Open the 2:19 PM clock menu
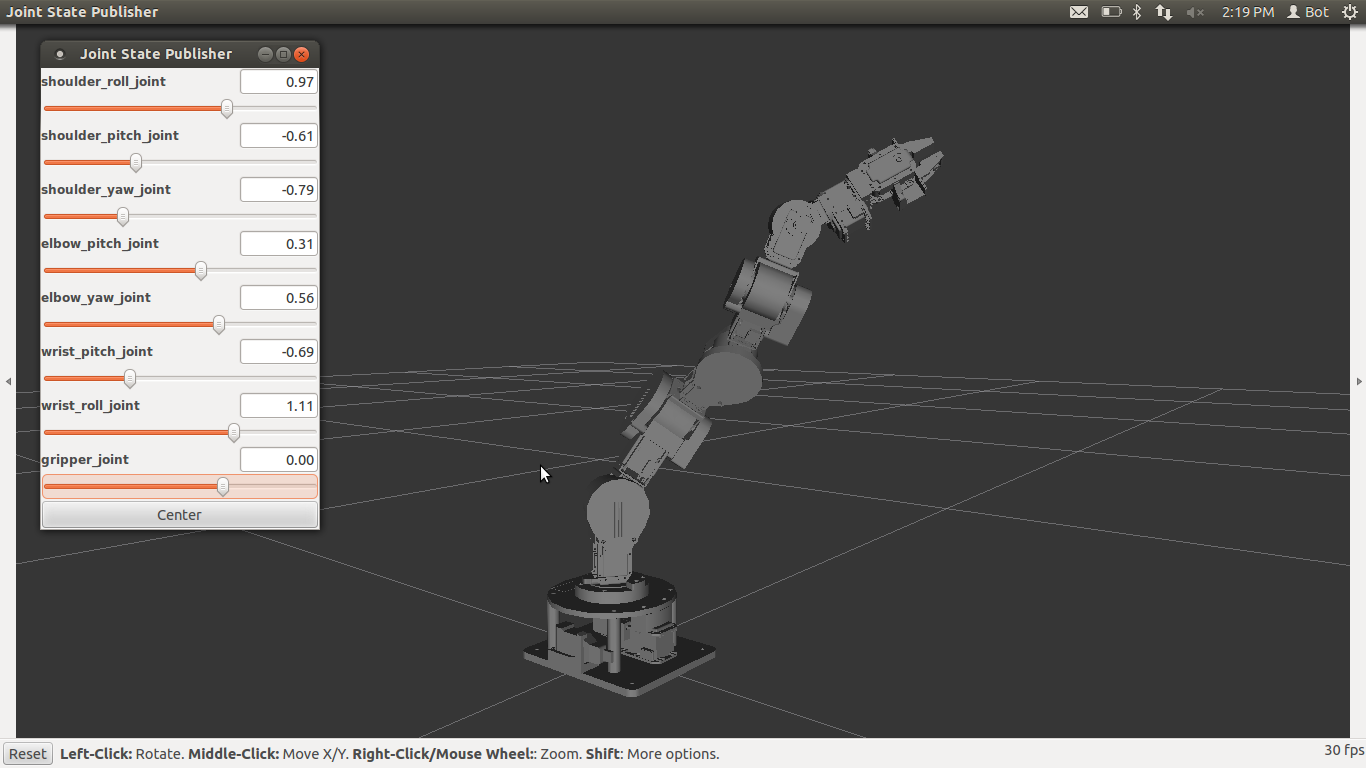This screenshot has height=768, width=1366. pos(1247,12)
